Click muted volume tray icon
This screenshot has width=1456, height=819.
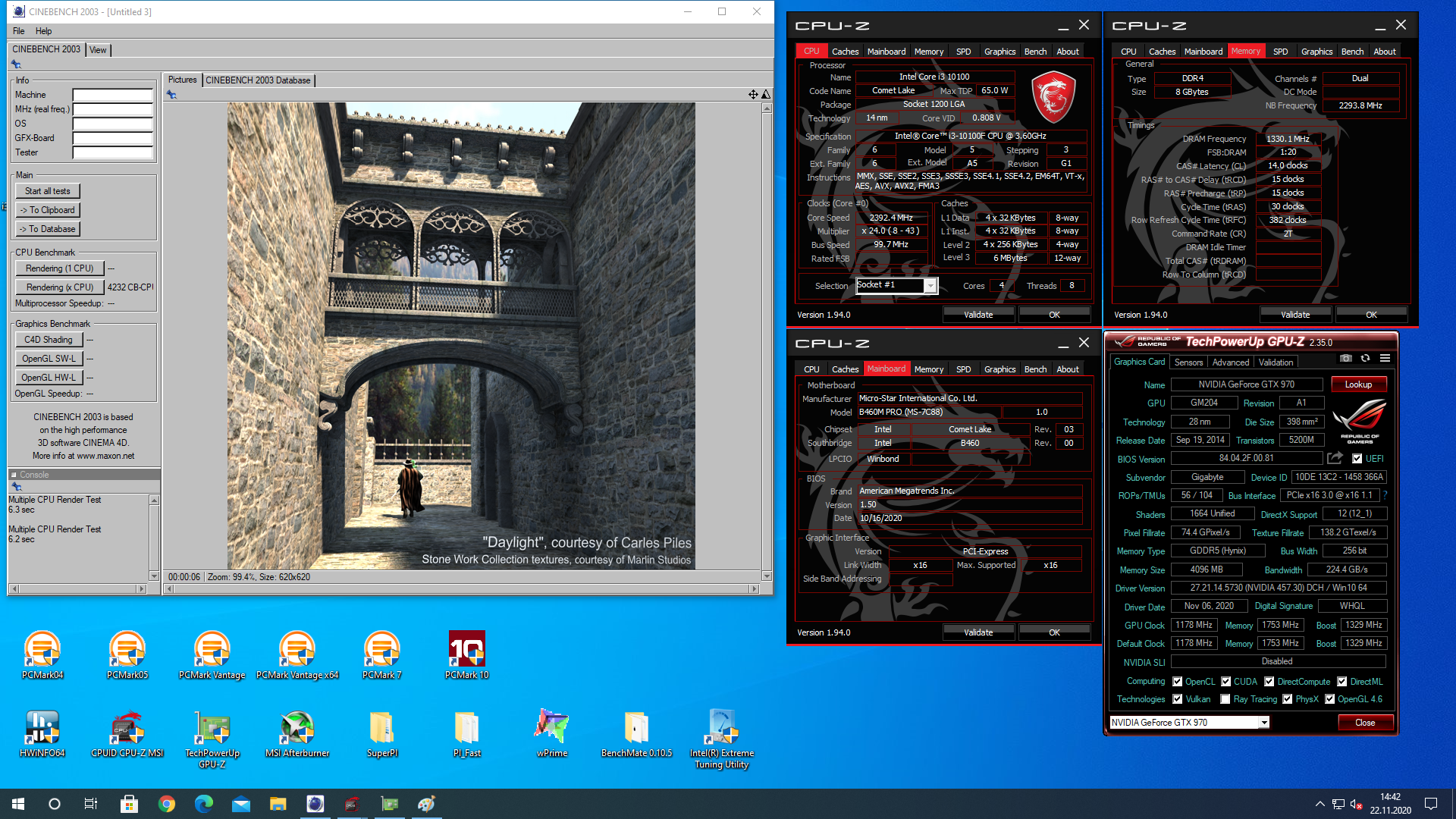[1357, 804]
